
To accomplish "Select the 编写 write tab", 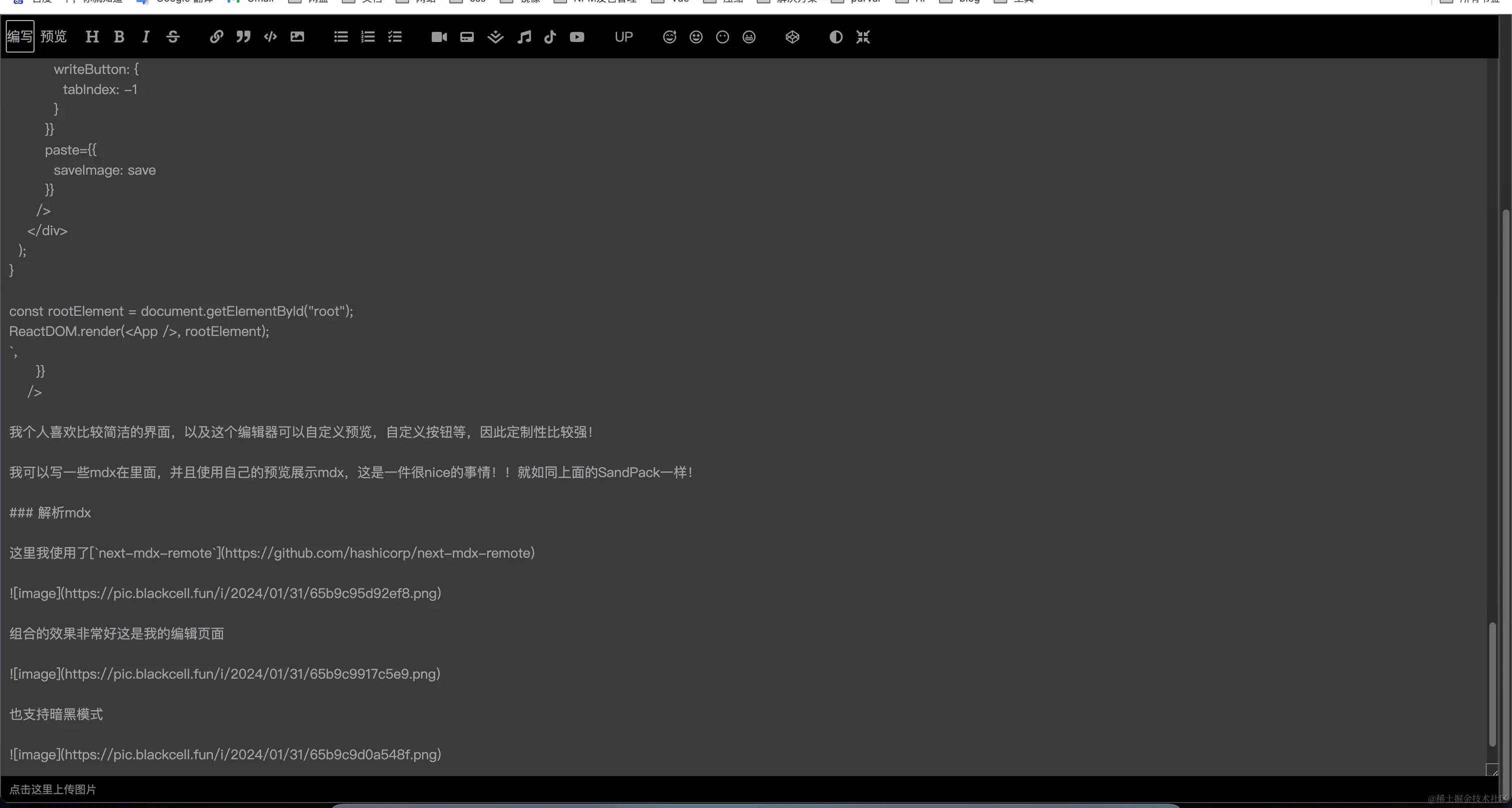I will tap(19, 37).
